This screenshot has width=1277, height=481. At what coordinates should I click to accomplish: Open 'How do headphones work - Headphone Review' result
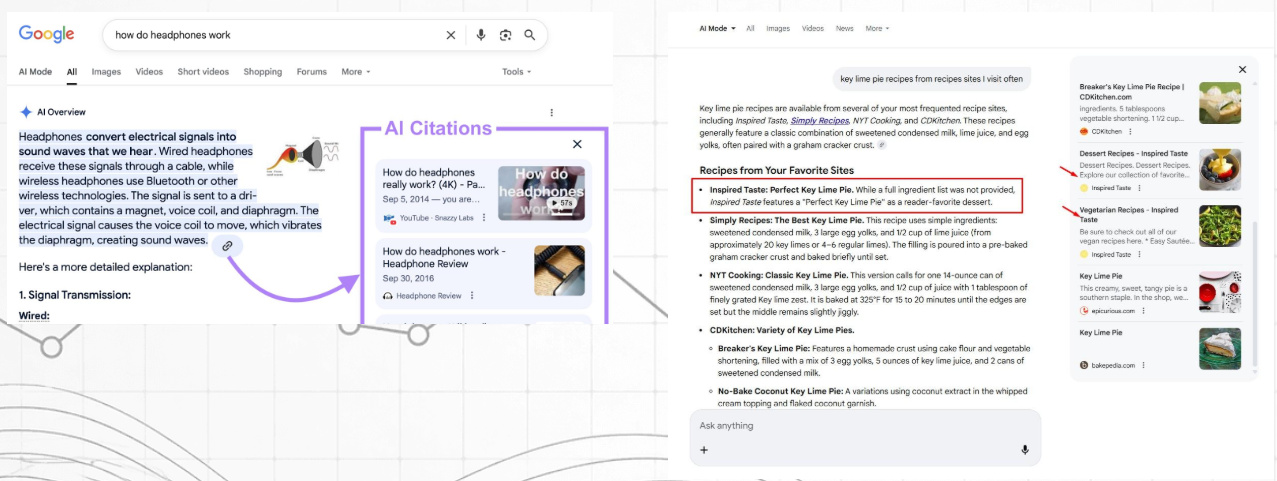444,257
